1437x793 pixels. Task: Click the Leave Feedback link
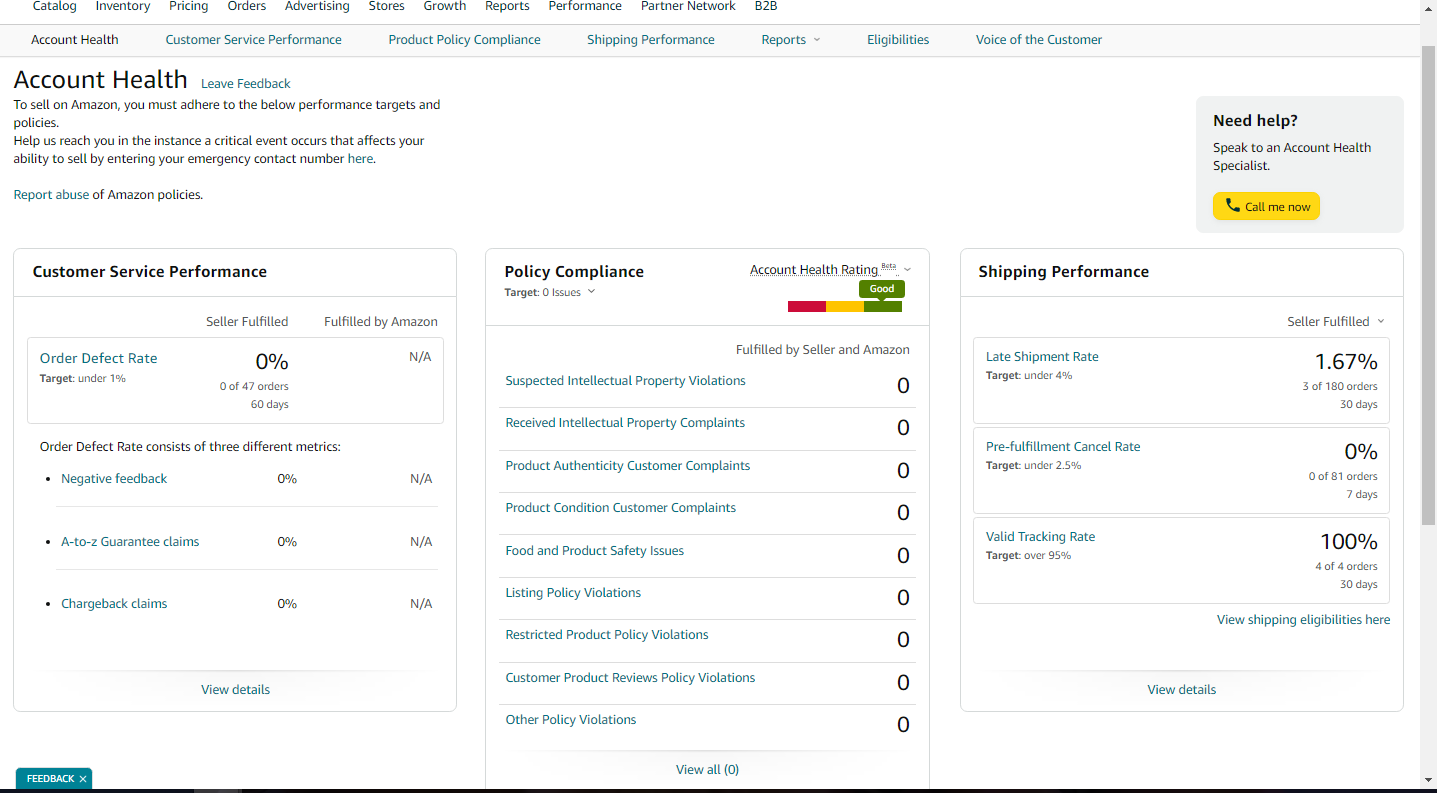[x=246, y=84]
